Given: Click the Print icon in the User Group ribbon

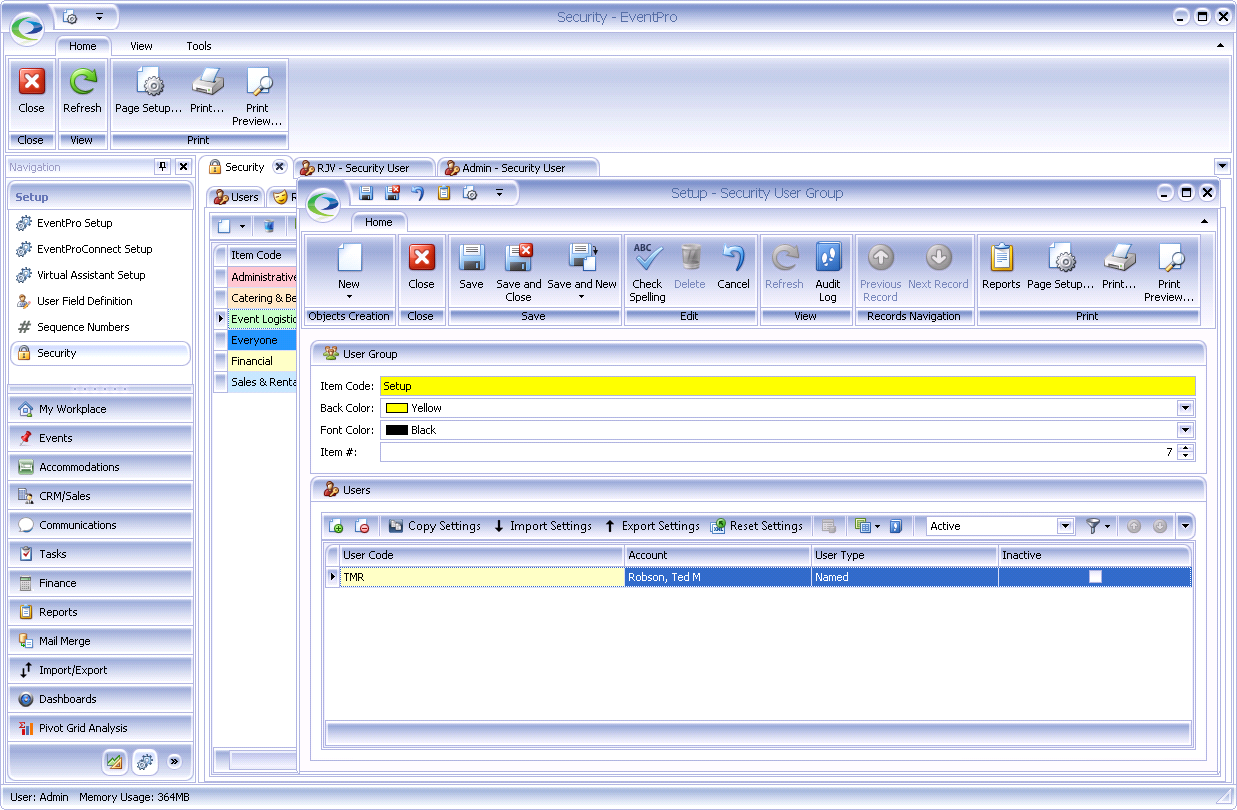Looking at the screenshot, I should pyautogui.click(x=1119, y=258).
